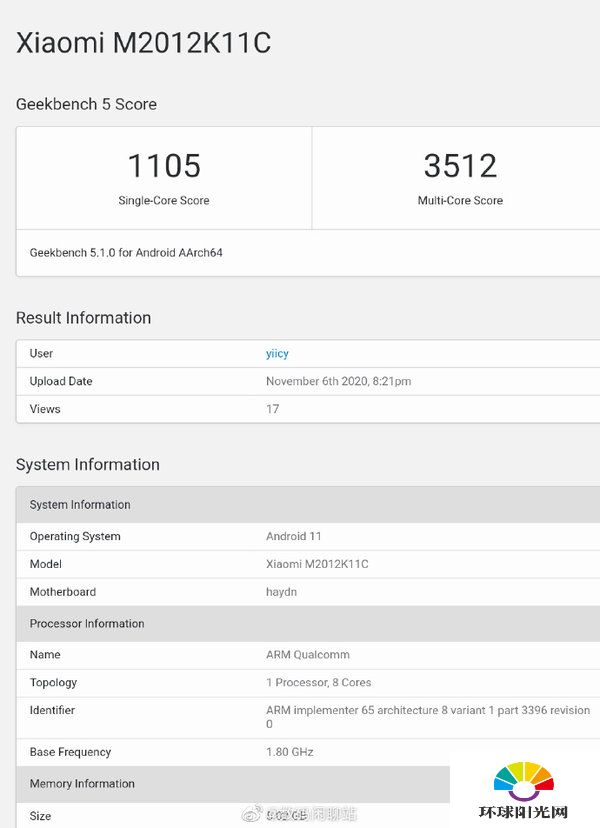Click the Xiaomi M2012K11C page title
Image resolution: width=600 pixels, height=828 pixels.
(x=143, y=42)
